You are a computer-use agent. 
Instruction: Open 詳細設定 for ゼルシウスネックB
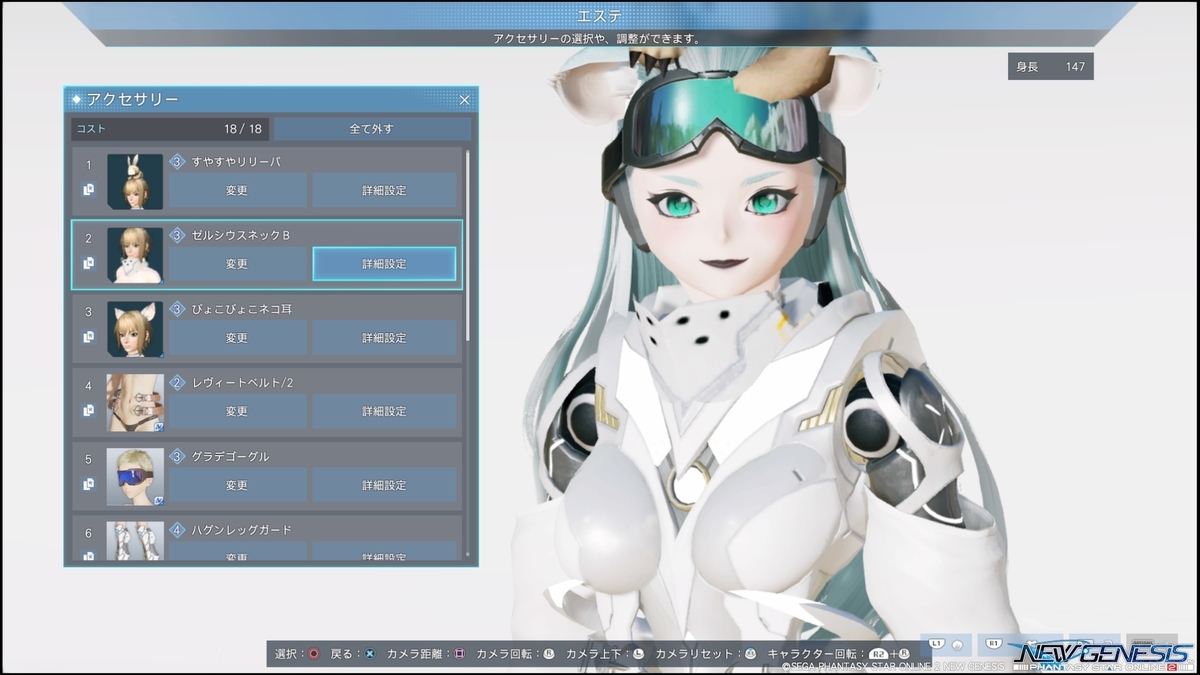click(x=384, y=264)
